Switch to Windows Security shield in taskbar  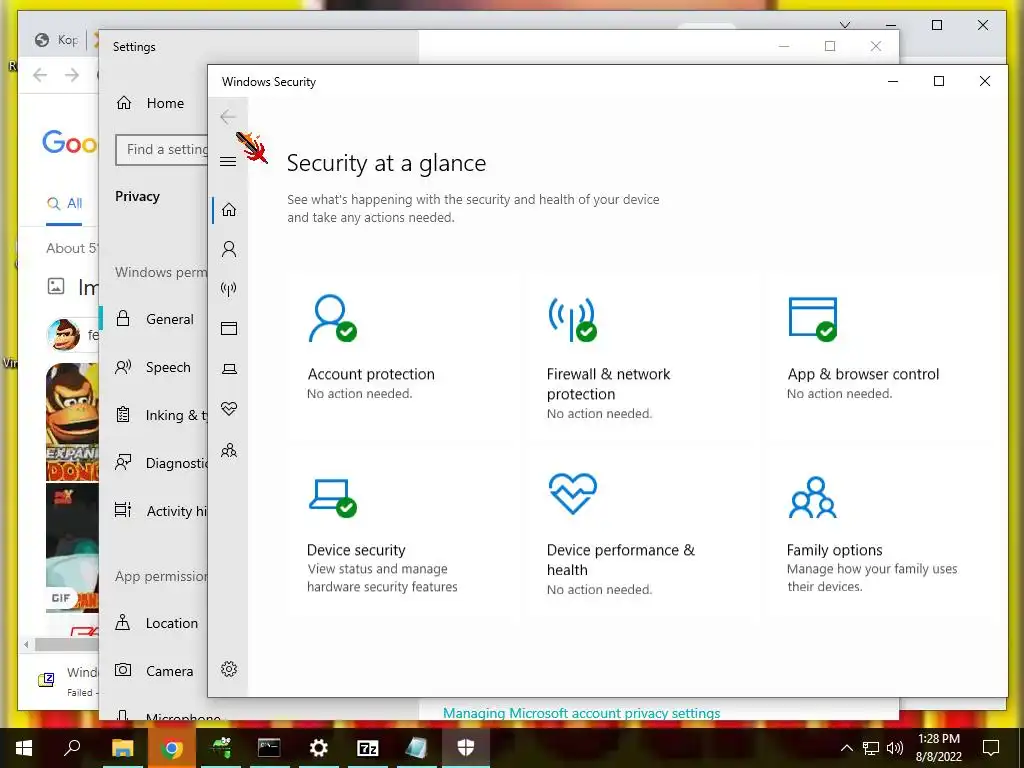(466, 748)
